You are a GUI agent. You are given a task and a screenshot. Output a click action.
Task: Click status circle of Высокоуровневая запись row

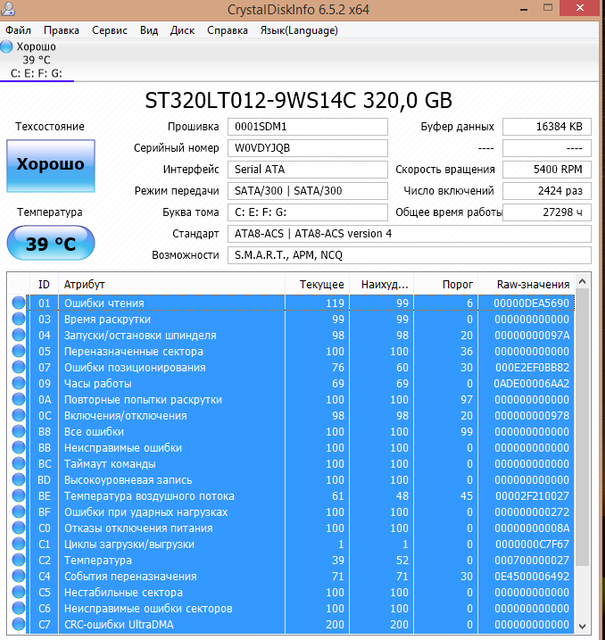tap(18, 480)
